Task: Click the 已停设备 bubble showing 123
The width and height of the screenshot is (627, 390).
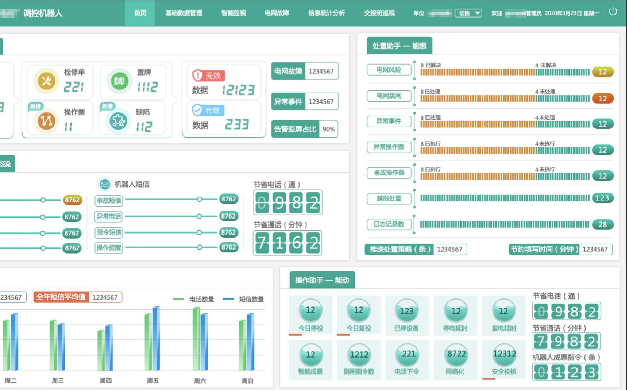Action: (x=407, y=311)
